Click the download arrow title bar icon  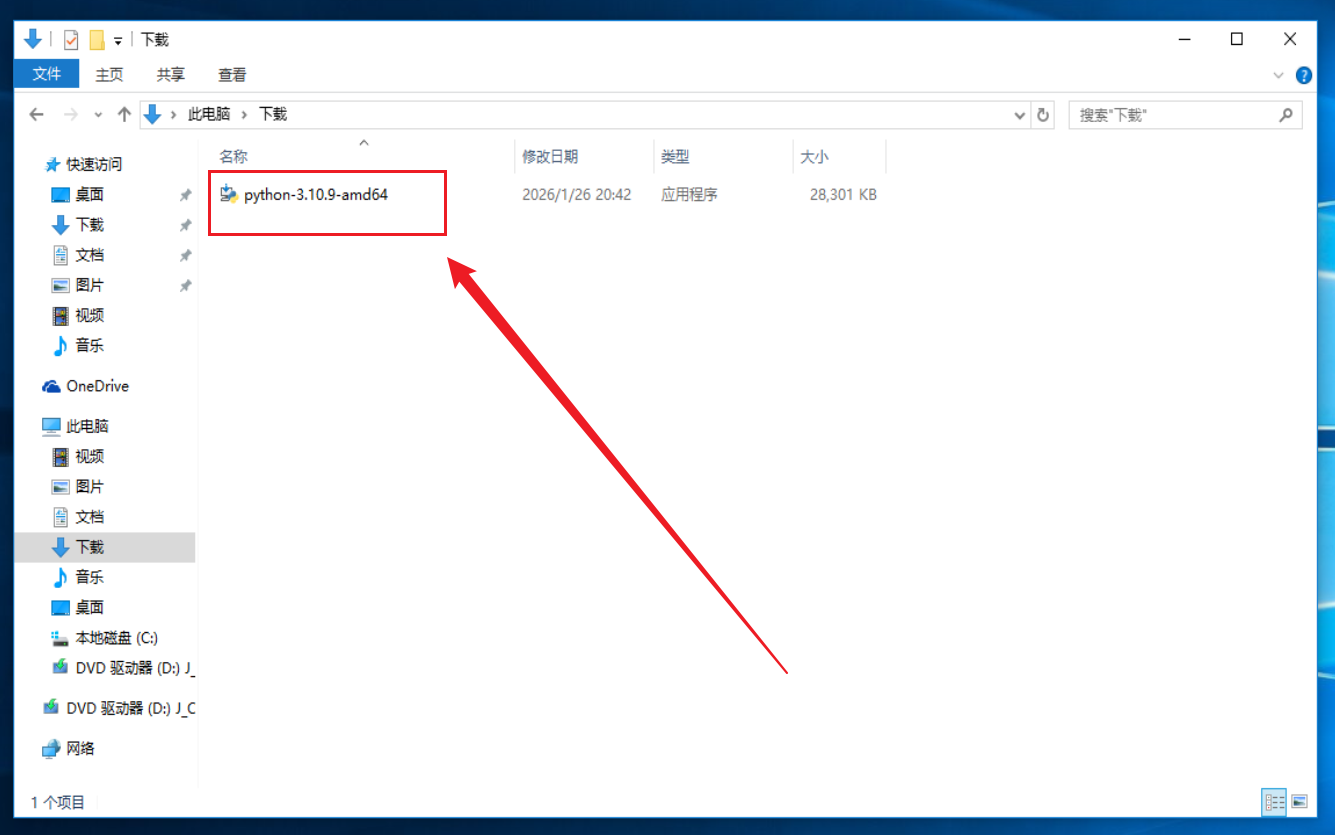tap(32, 39)
